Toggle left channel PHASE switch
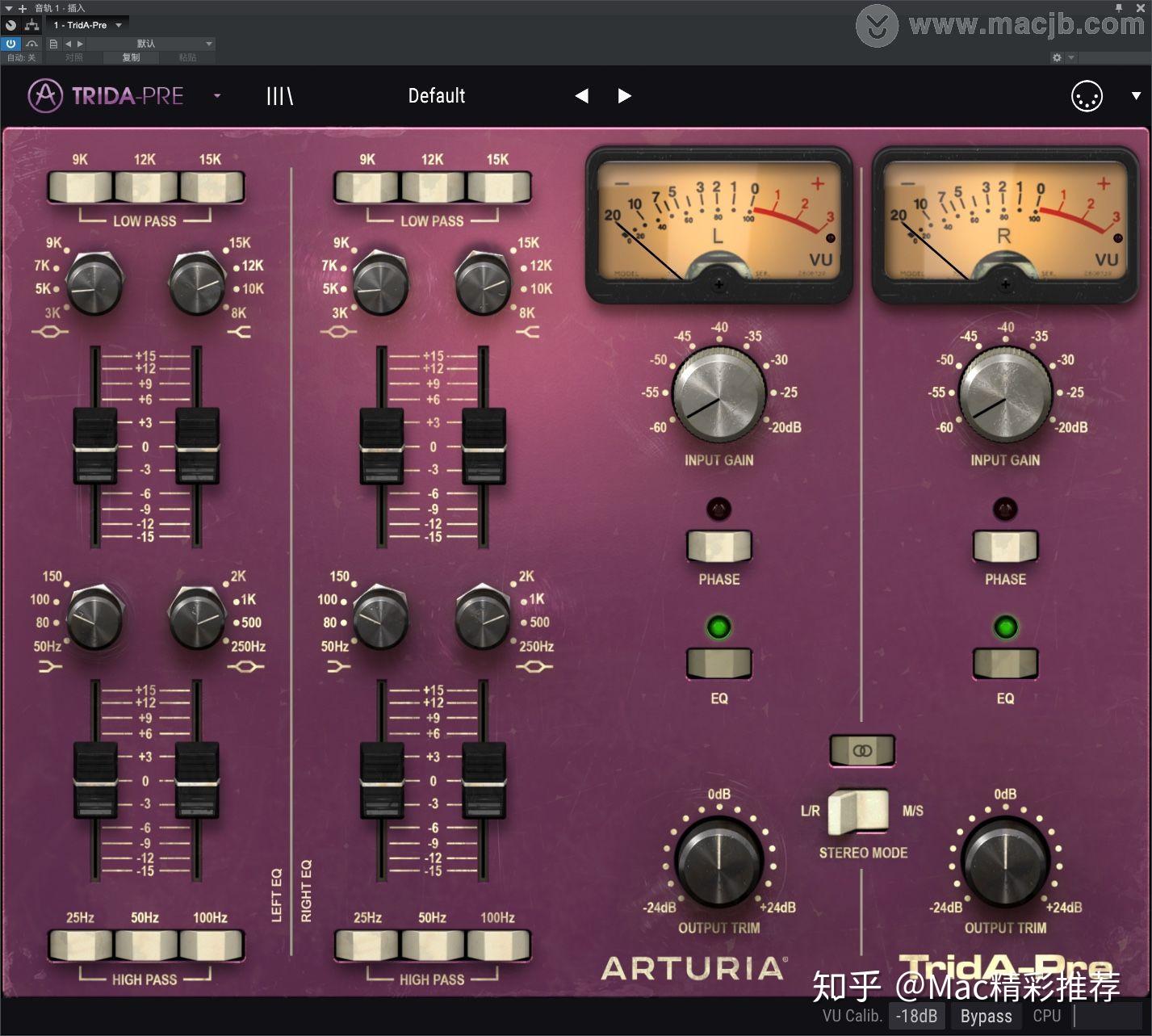This screenshot has height=1036, width=1152. point(718,547)
